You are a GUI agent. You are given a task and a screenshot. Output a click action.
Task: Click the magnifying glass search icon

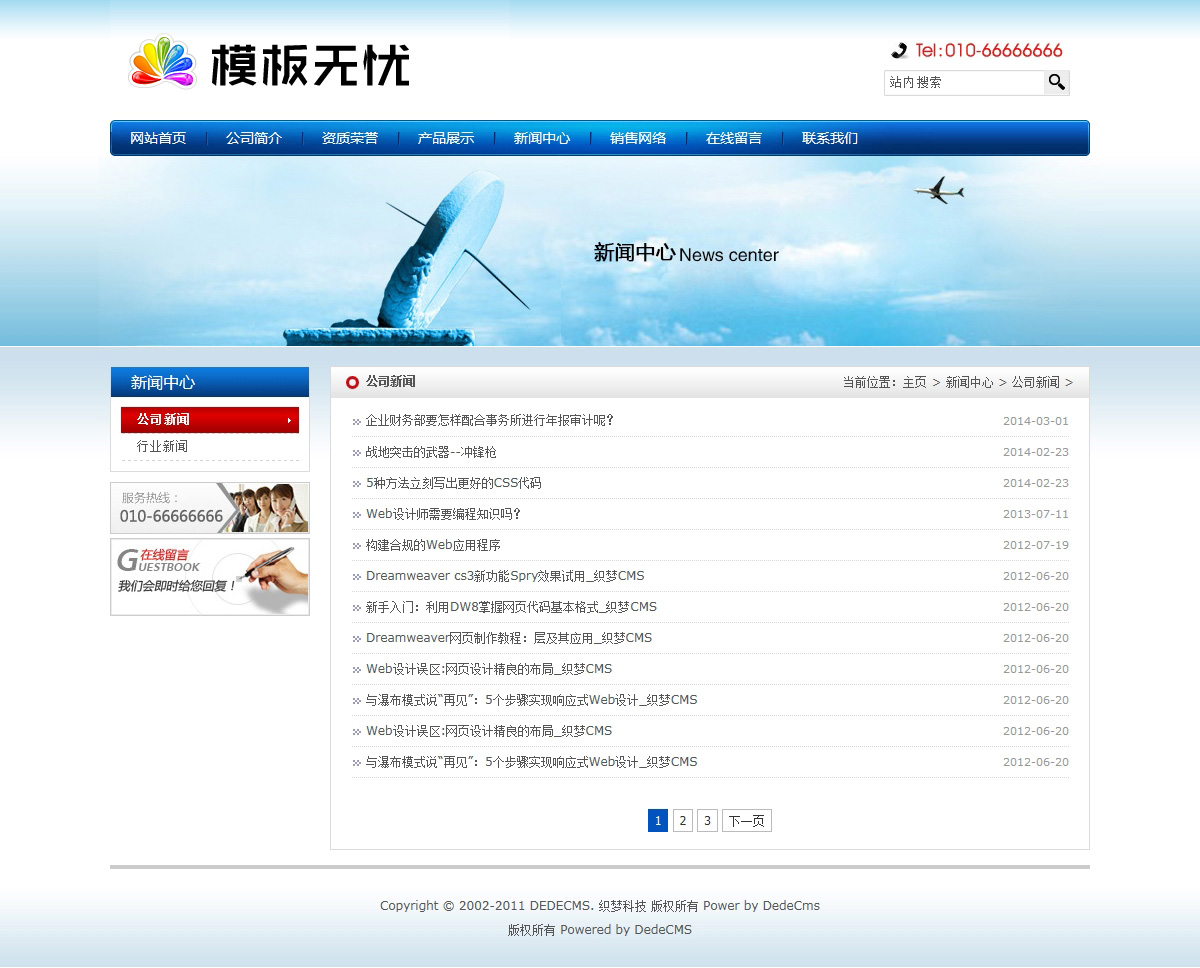click(x=1057, y=82)
